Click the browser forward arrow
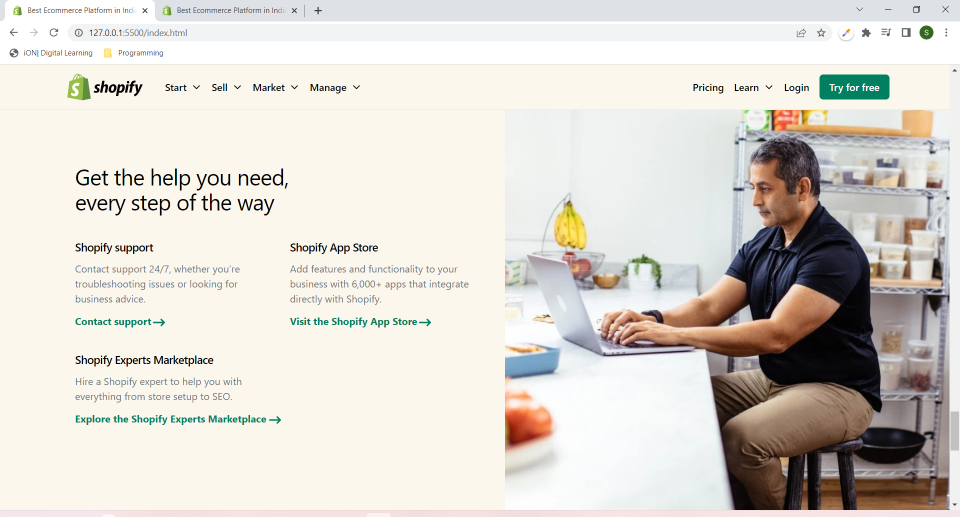The width and height of the screenshot is (960, 517). [x=34, y=32]
